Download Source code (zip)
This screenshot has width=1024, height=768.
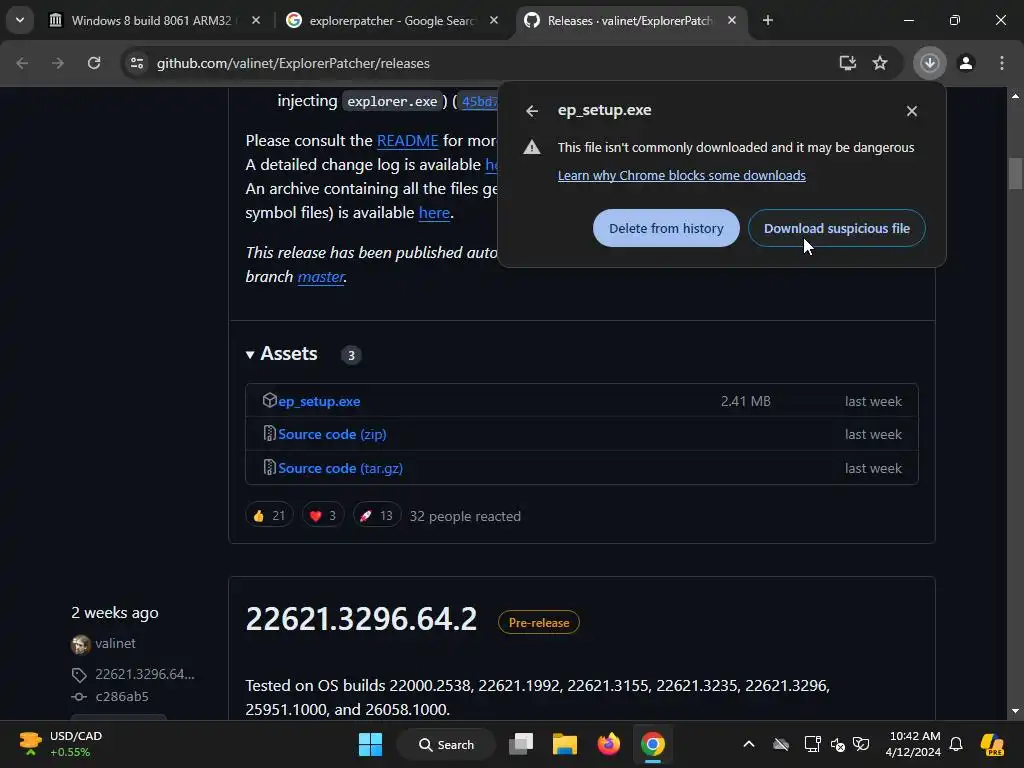(332, 434)
